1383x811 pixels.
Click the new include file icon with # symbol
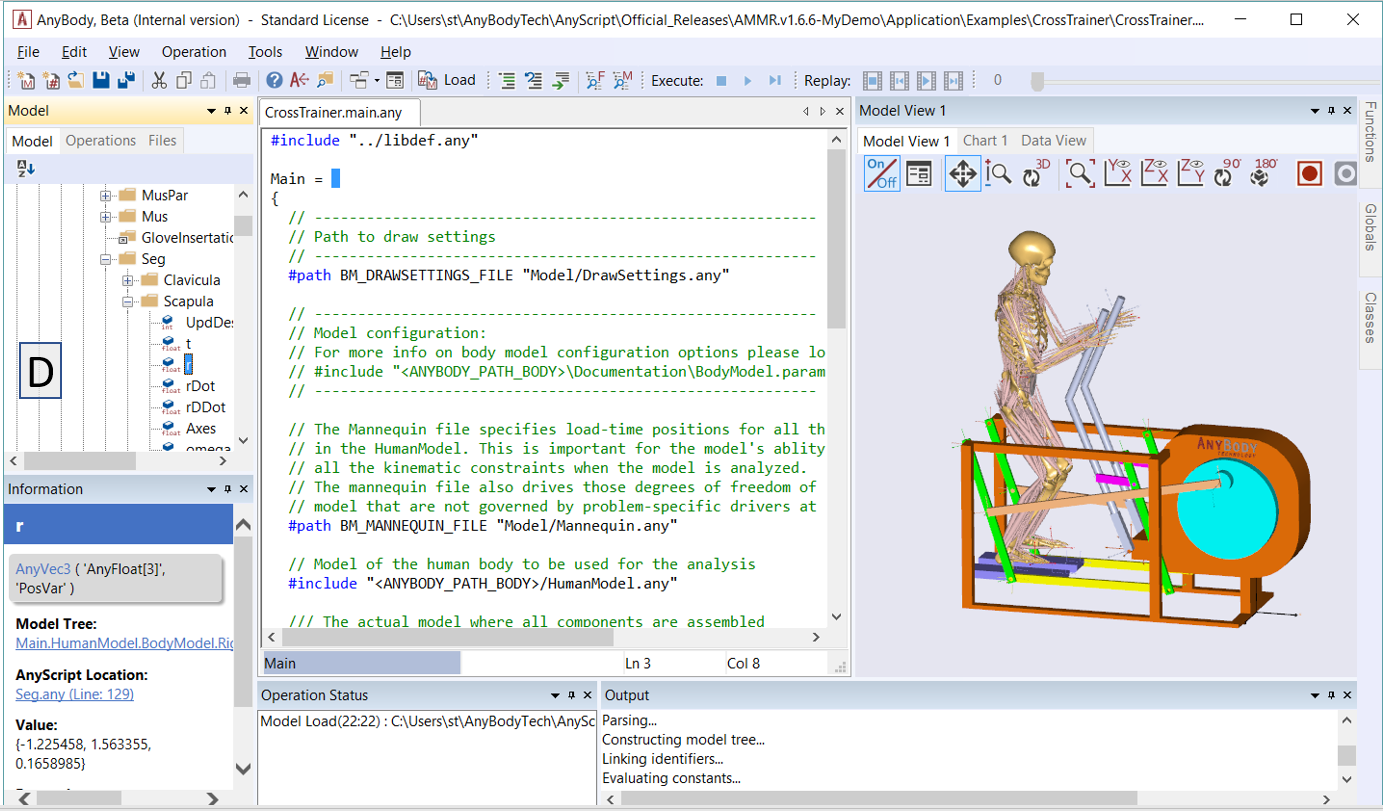click(51, 80)
